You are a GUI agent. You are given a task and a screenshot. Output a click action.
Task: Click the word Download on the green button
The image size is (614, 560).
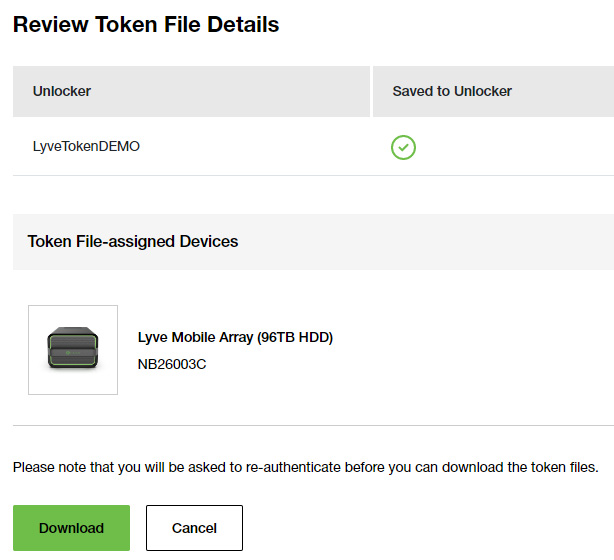[71, 528]
